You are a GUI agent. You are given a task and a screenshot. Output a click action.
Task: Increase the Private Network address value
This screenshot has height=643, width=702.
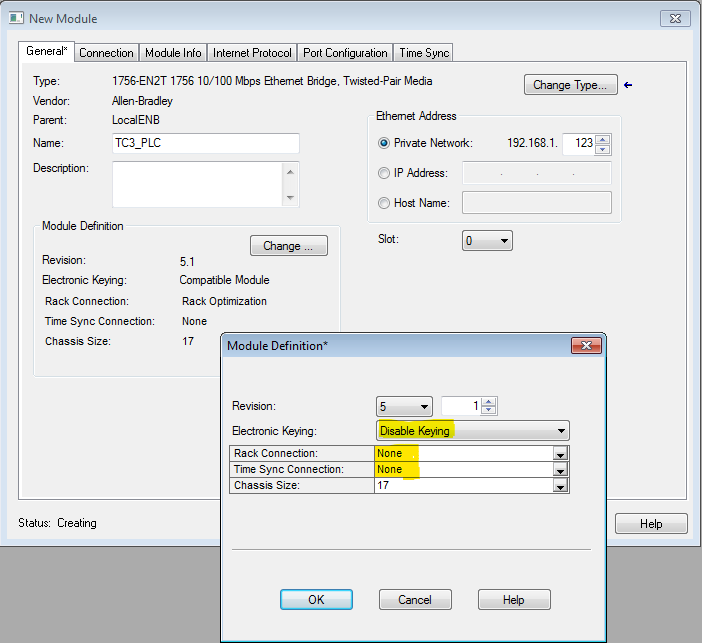pyautogui.click(x=603, y=140)
